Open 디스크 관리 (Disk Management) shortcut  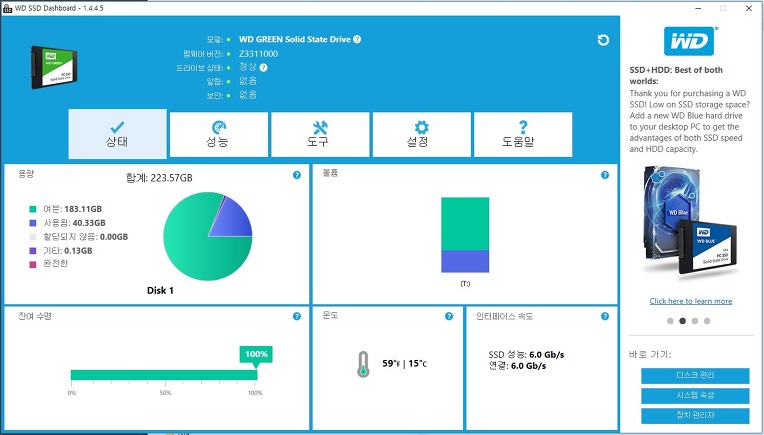coord(695,376)
